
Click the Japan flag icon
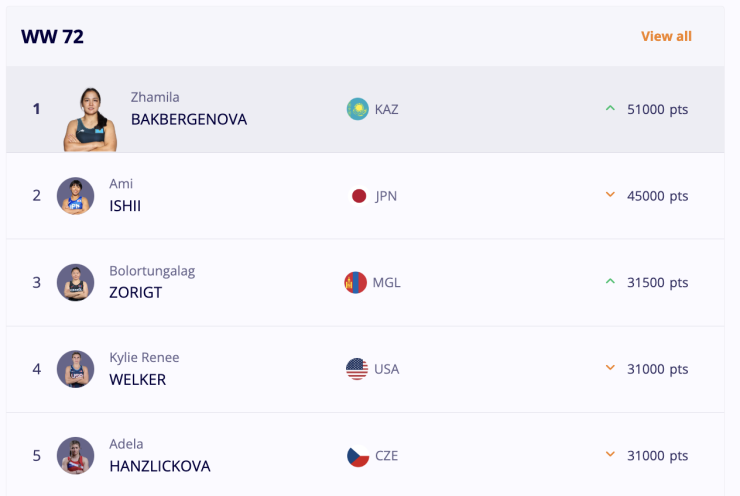[359, 196]
